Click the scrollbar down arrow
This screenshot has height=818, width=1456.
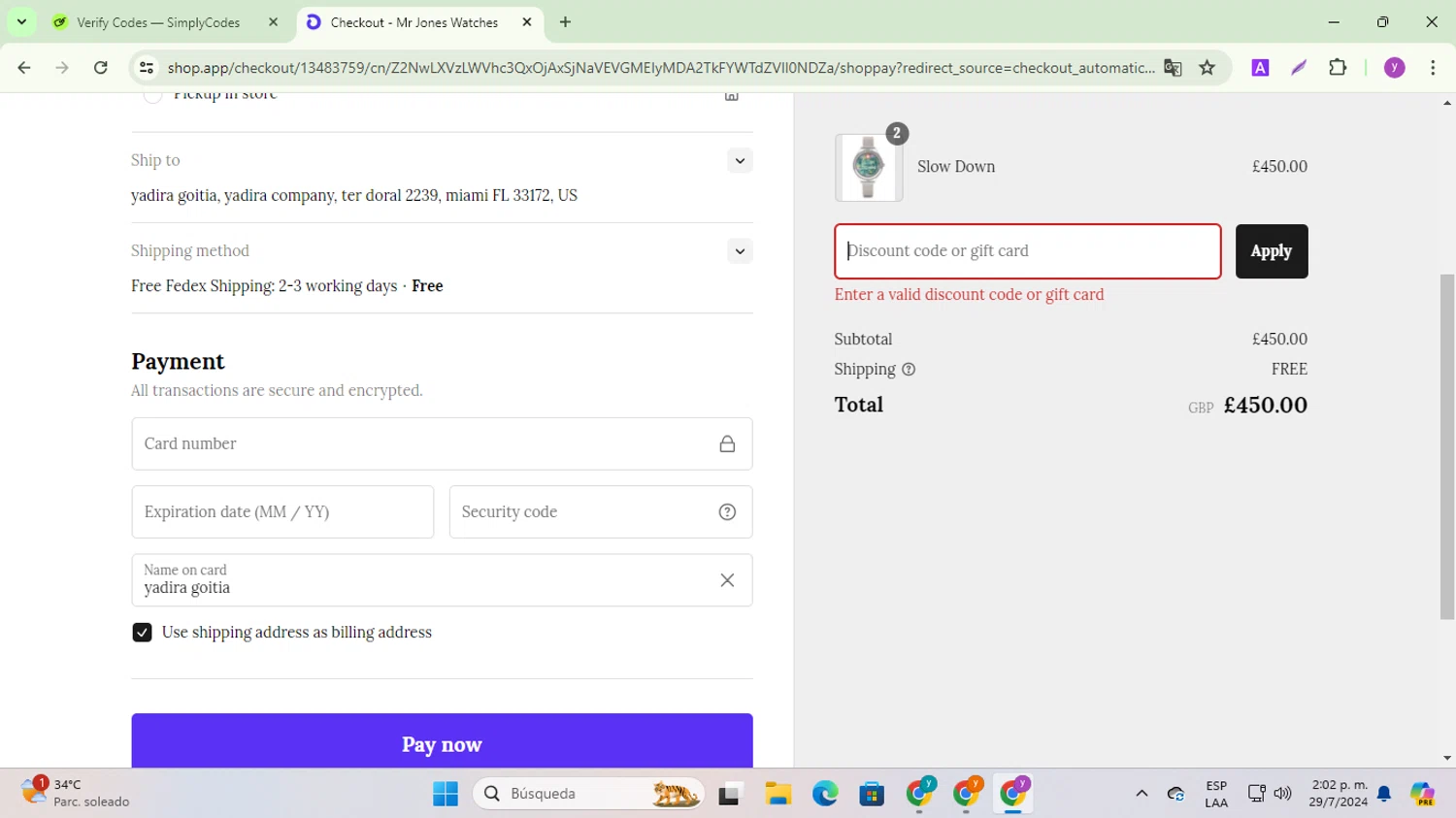click(1447, 759)
